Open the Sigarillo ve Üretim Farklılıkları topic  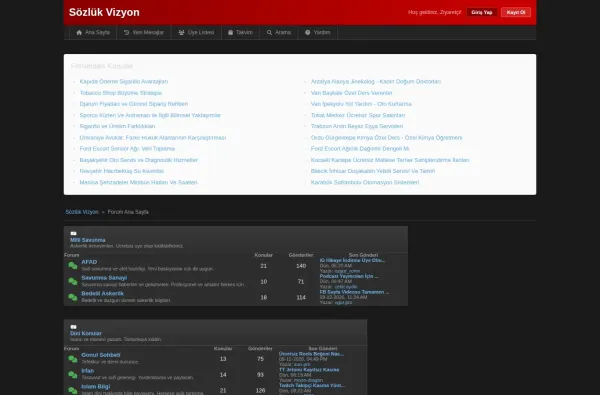tap(117, 126)
